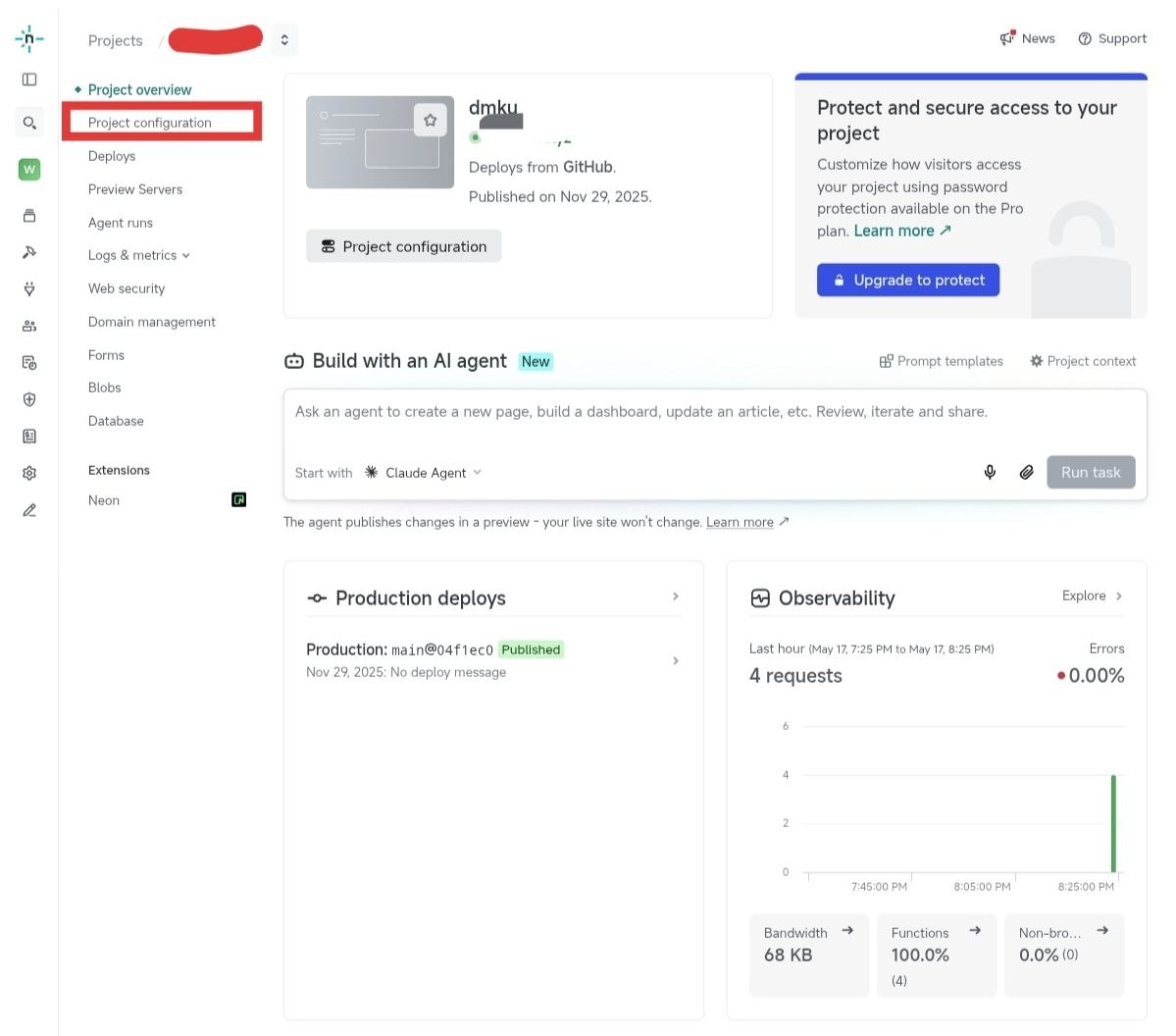
Task: Open Project context settings
Action: click(x=1082, y=361)
